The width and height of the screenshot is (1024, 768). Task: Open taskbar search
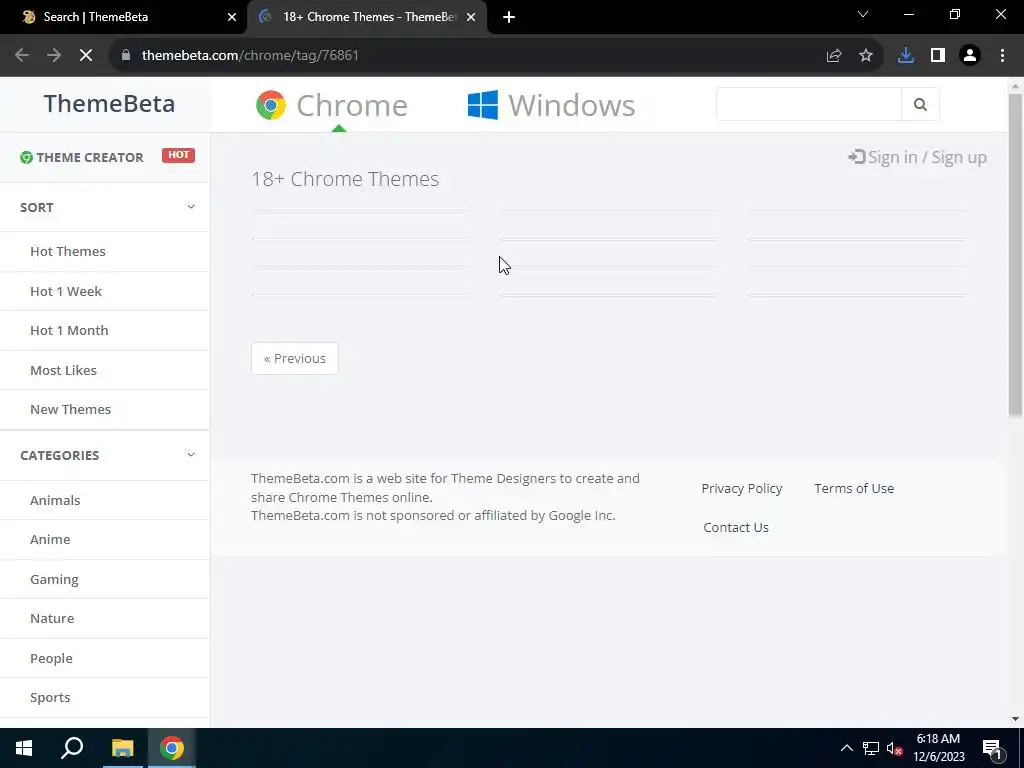(x=72, y=748)
